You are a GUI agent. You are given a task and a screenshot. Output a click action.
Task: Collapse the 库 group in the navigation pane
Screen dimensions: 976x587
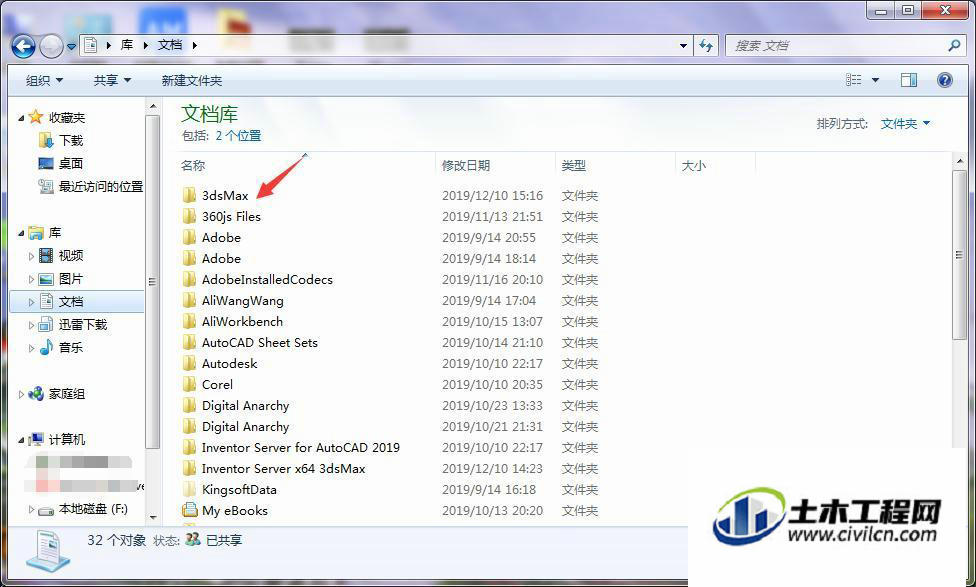21,233
